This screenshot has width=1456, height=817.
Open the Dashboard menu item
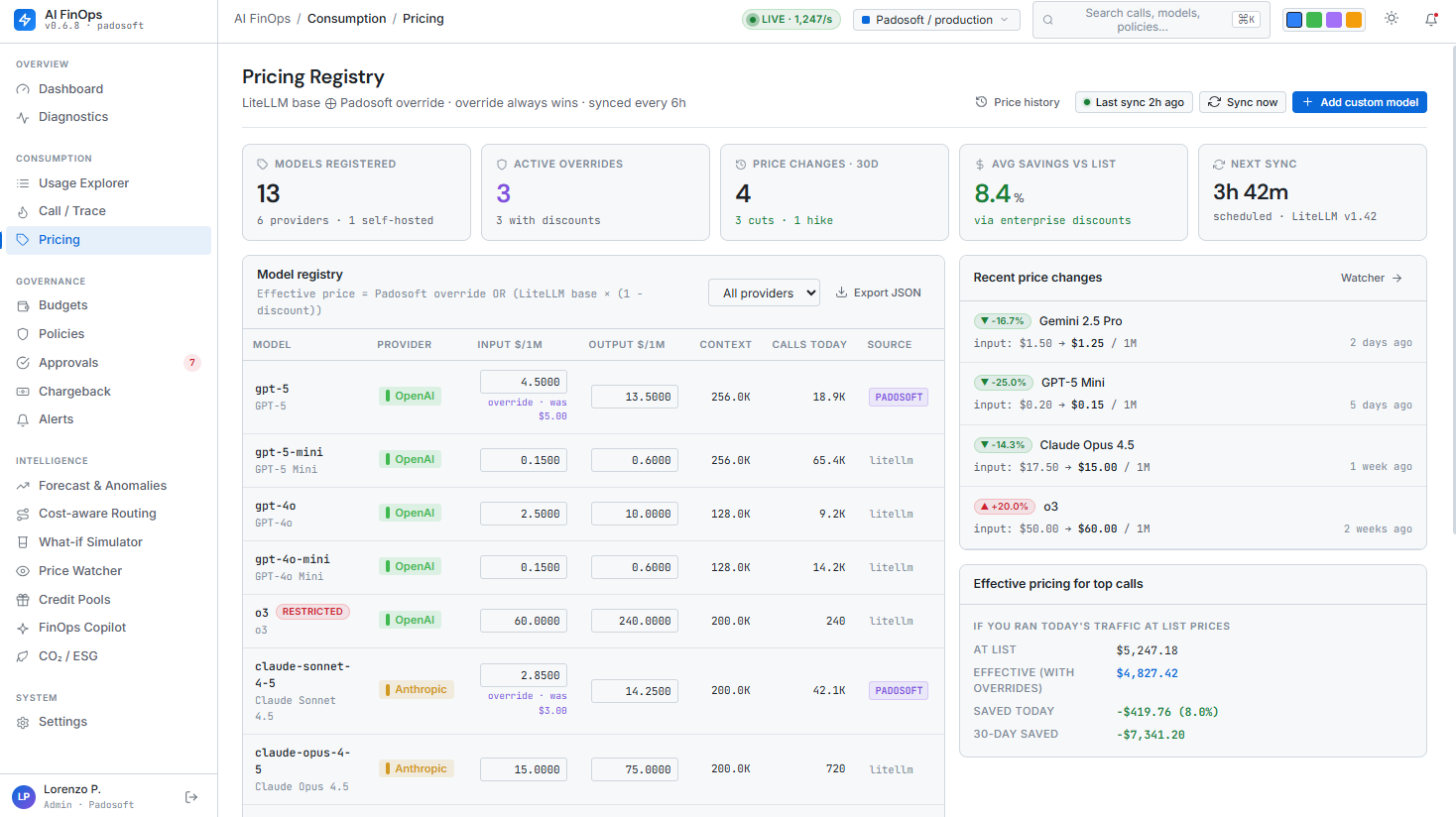point(108,89)
